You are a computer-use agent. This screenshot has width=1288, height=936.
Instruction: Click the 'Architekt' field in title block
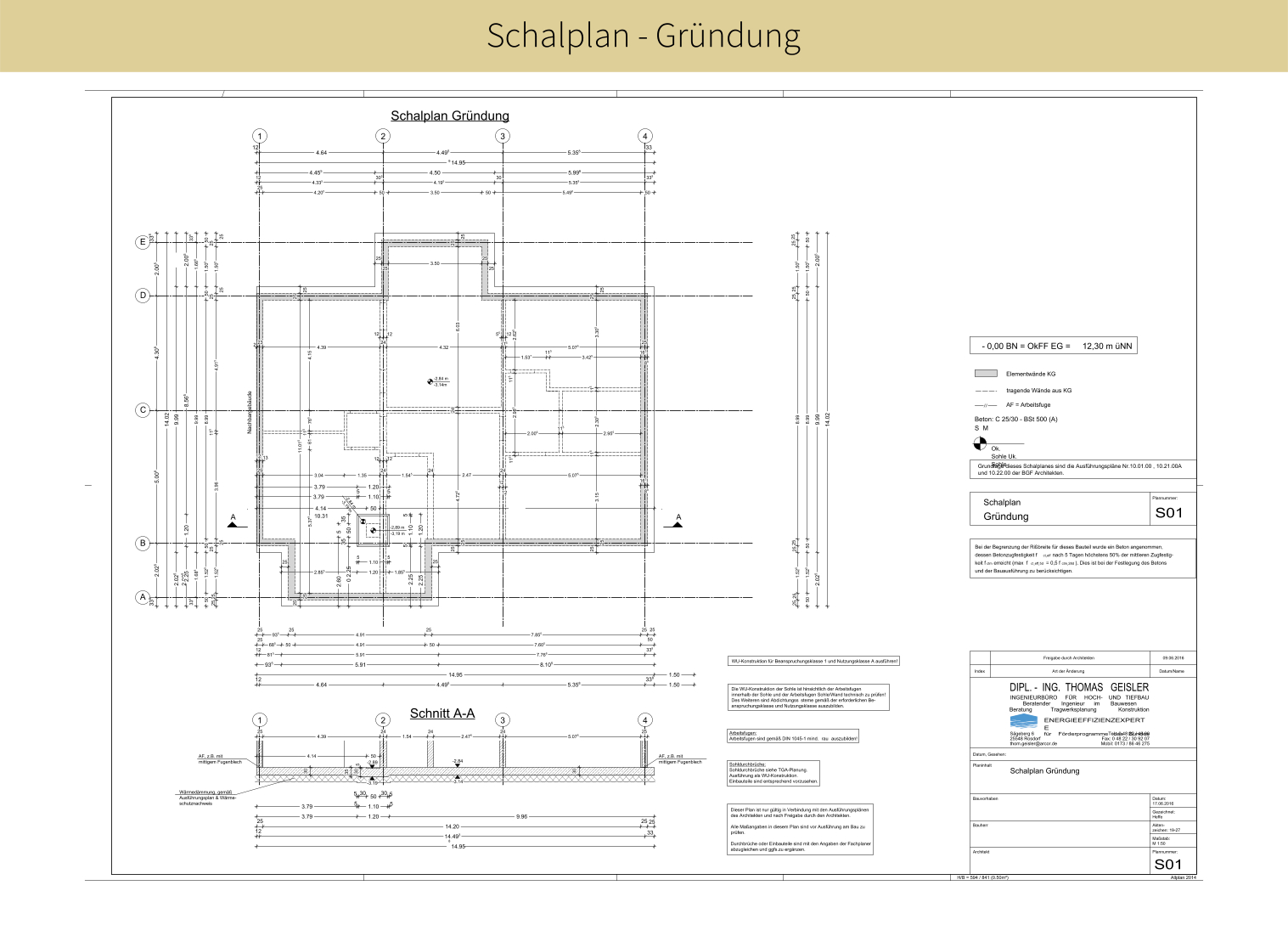click(x=1060, y=860)
